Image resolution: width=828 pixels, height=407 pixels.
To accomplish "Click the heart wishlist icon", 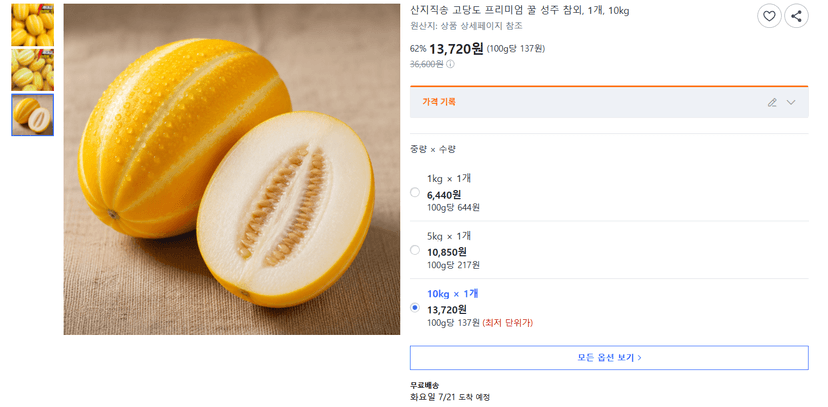I will pyautogui.click(x=769, y=16).
